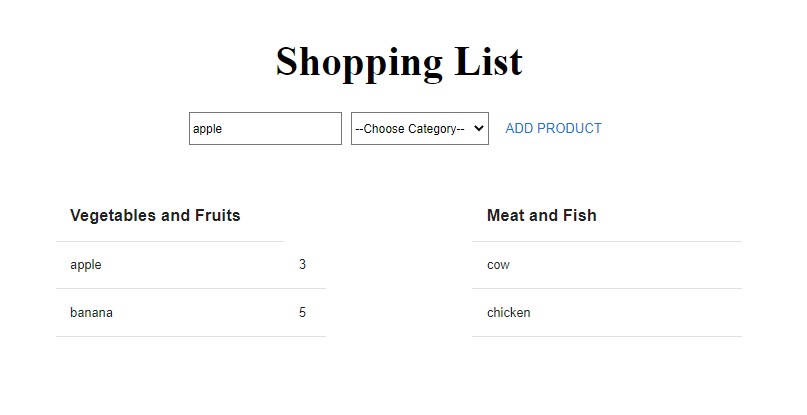Click the word Fish in the right heading
Viewport: 807px width, 415px height.
click(580, 215)
